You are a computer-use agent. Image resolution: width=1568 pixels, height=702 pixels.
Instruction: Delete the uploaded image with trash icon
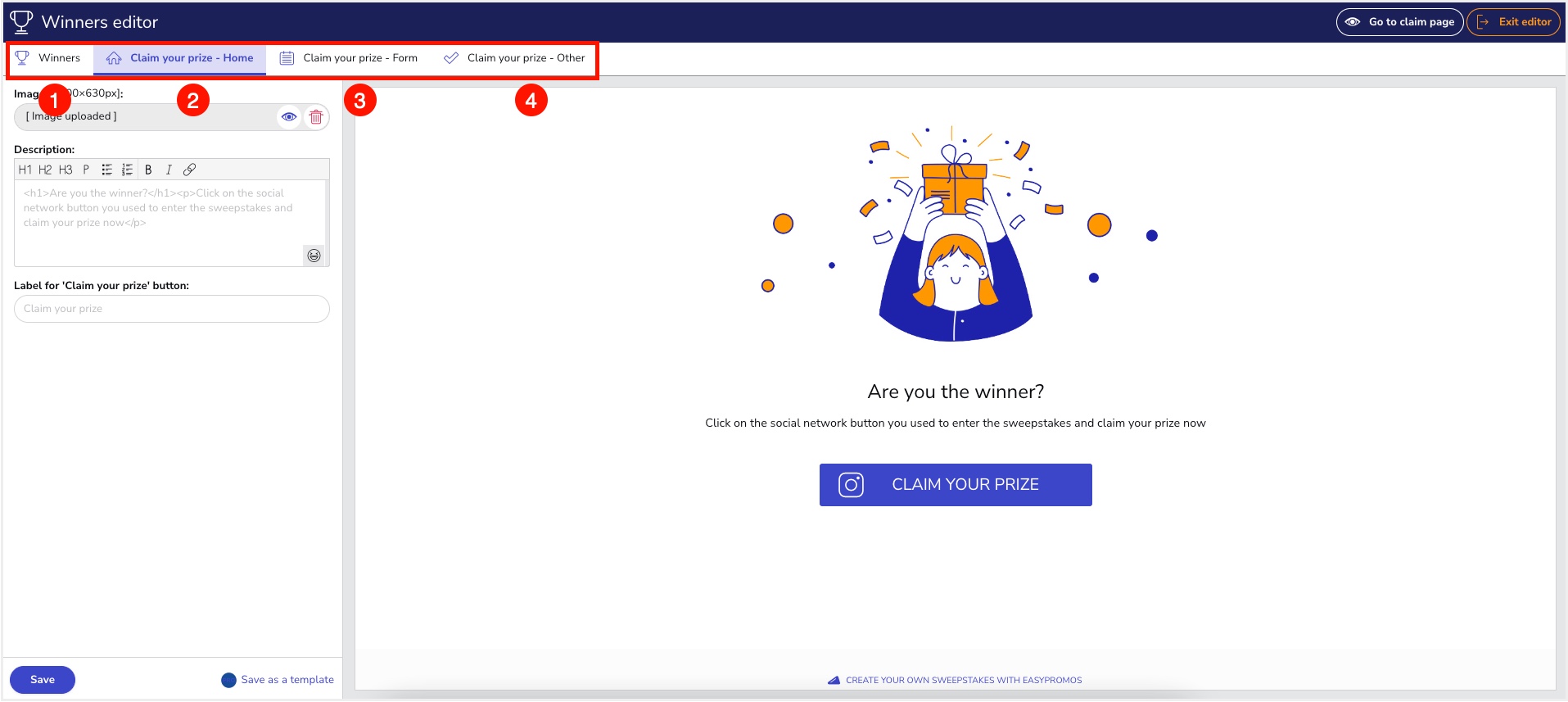point(316,117)
